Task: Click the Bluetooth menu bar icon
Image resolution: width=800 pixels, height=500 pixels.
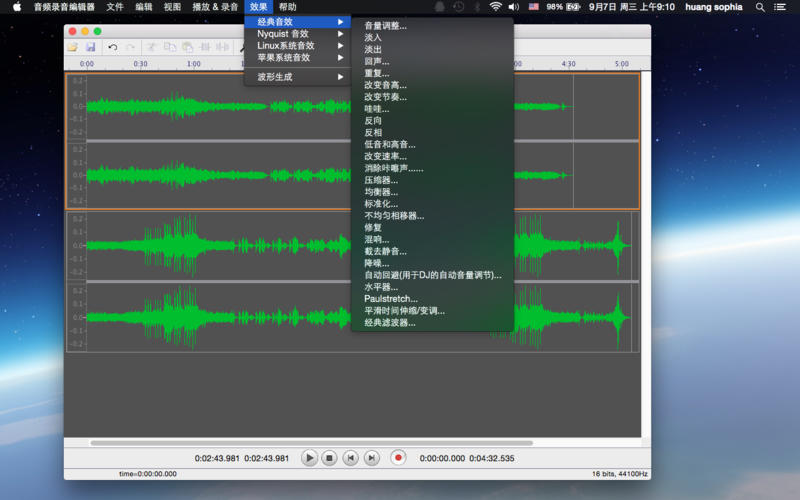Action: (478, 7)
